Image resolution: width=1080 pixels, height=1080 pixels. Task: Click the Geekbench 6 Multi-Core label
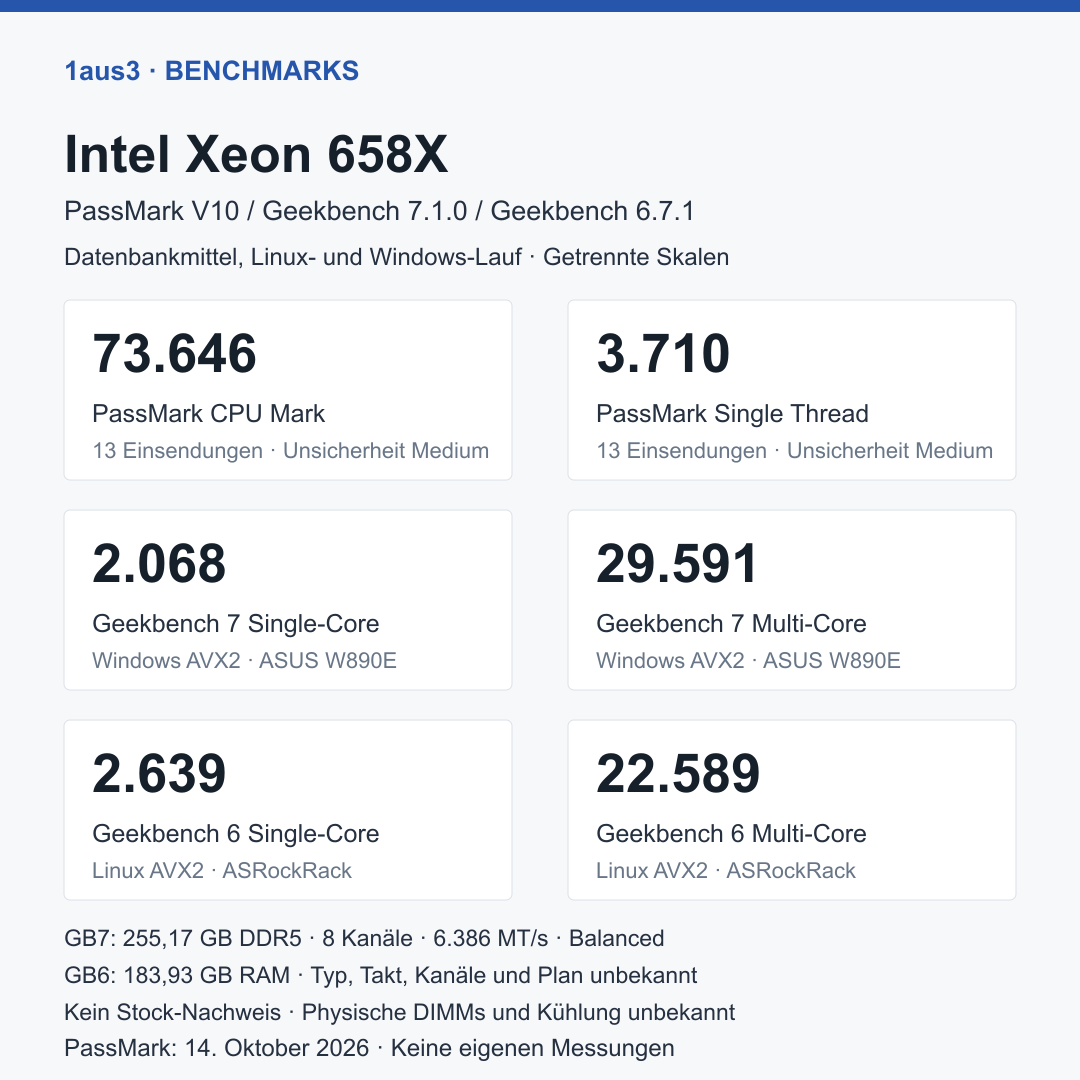731,833
